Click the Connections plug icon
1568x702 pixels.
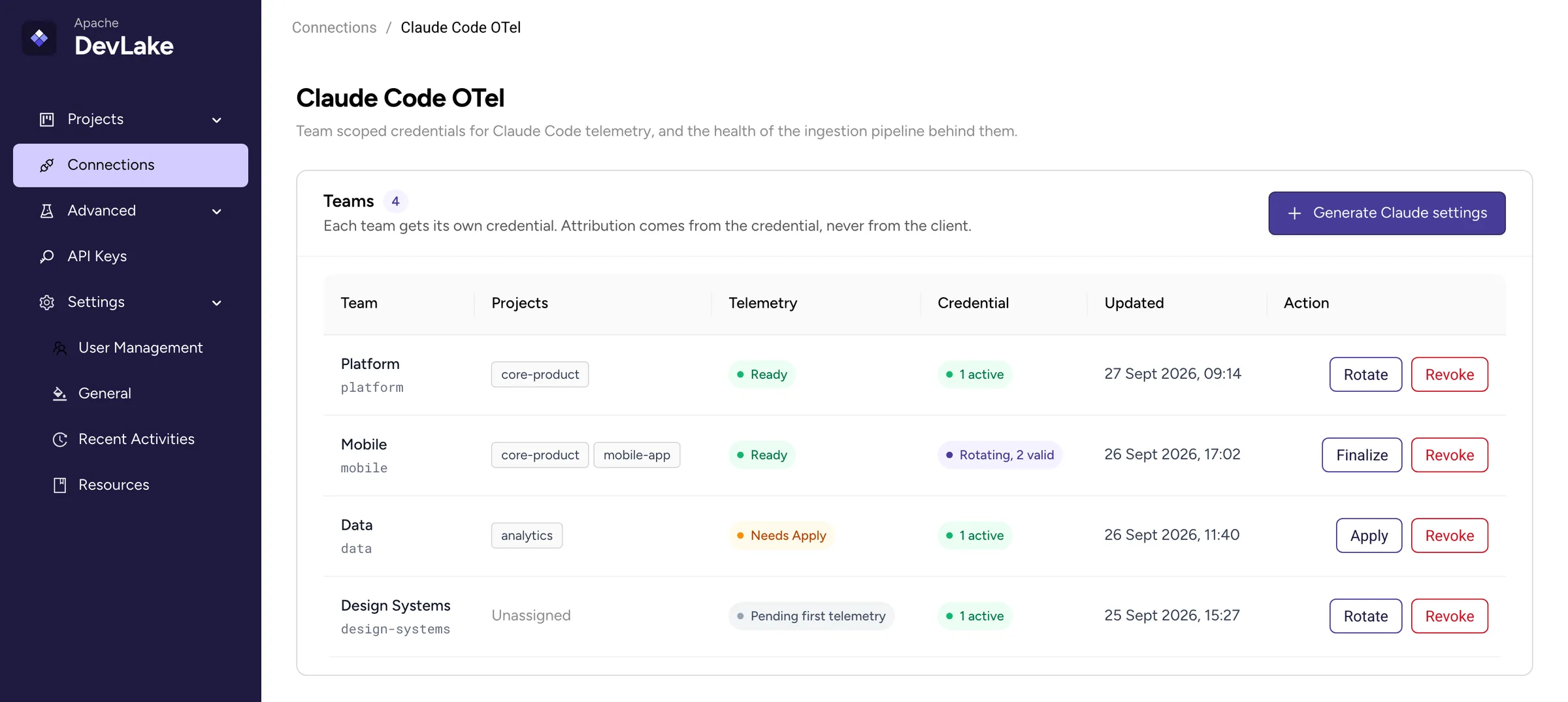(46, 165)
